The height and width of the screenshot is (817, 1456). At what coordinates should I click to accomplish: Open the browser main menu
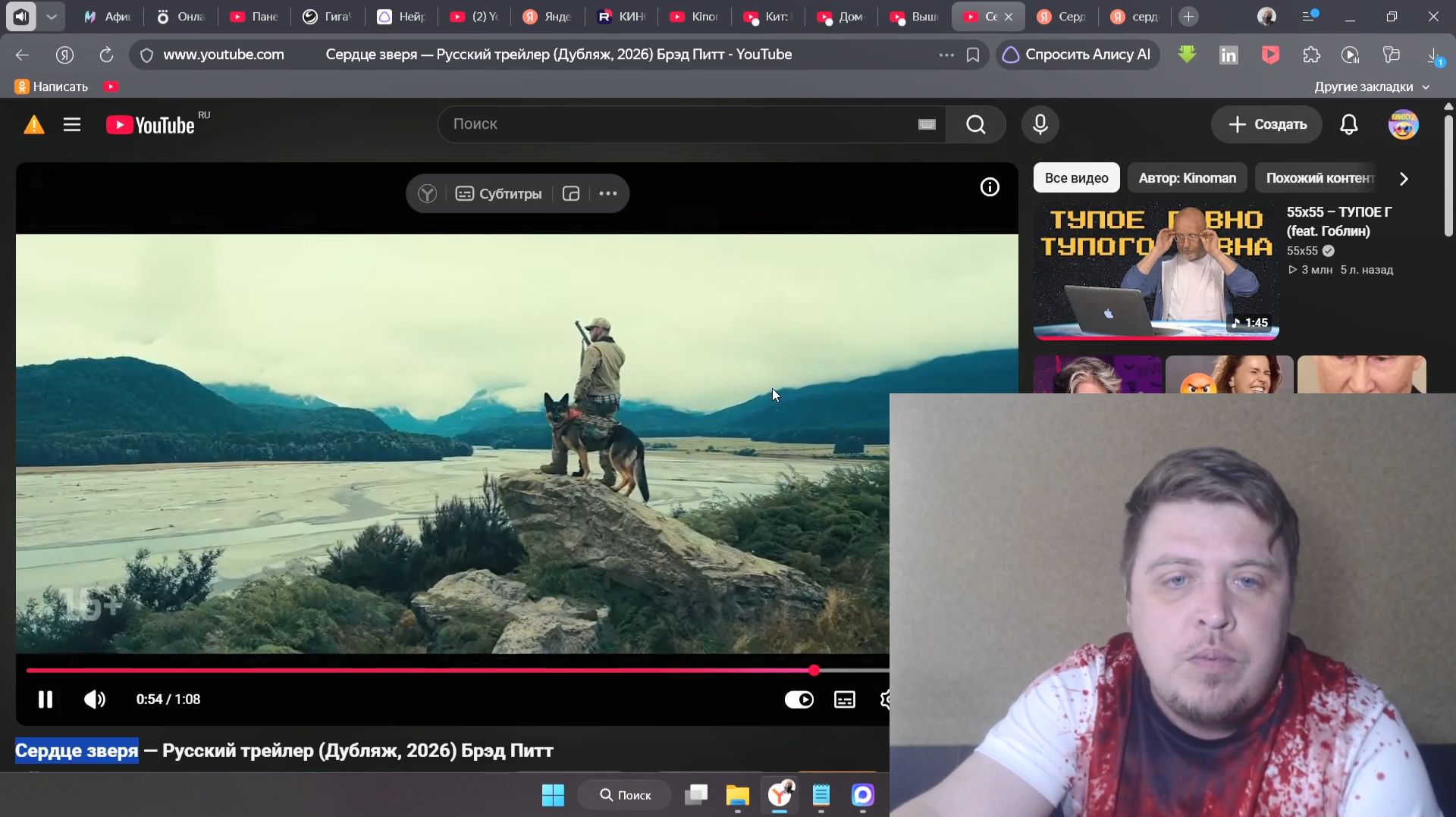[x=1309, y=16]
